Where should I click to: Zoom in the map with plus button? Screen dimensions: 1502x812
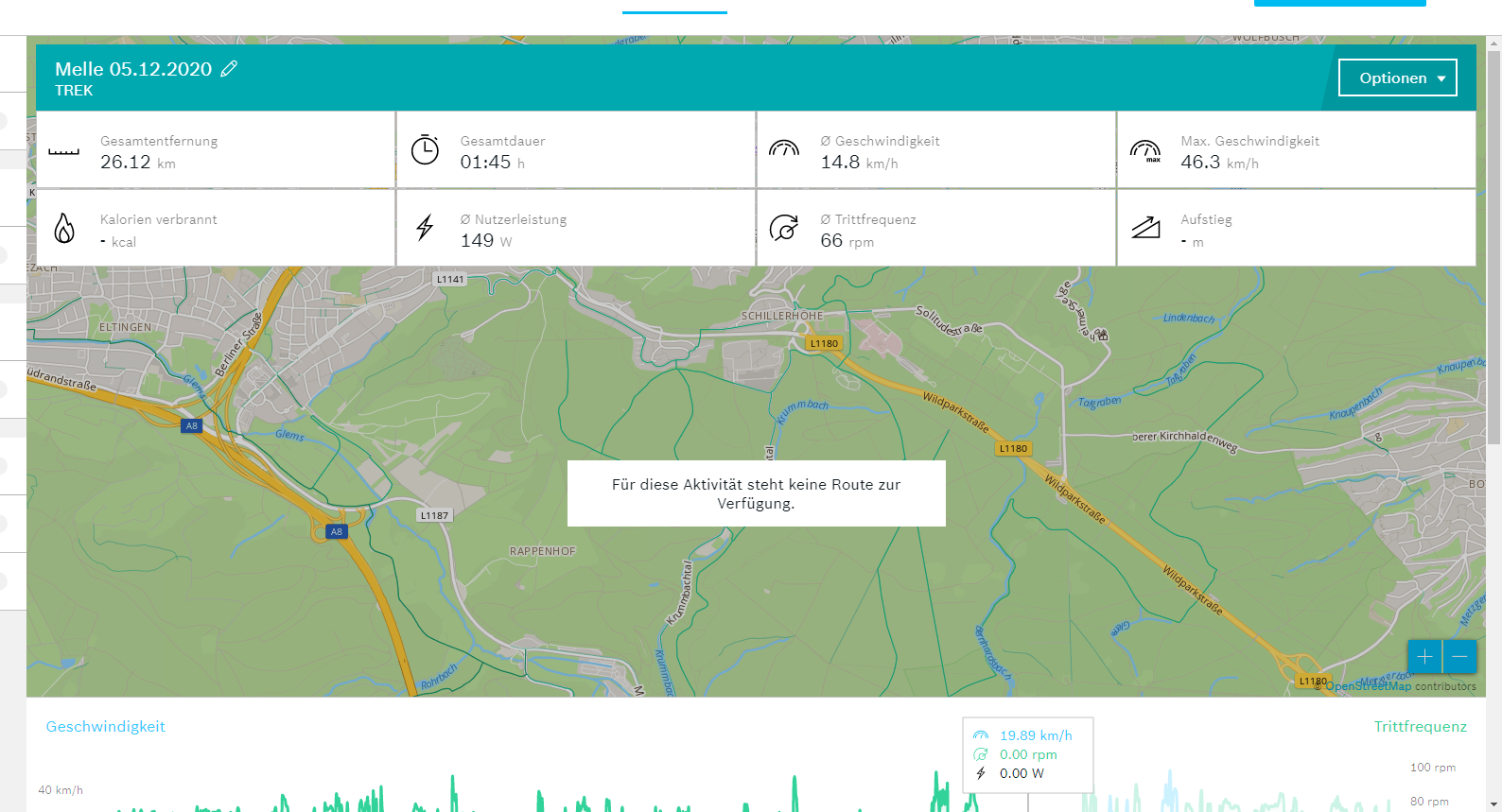click(x=1424, y=656)
